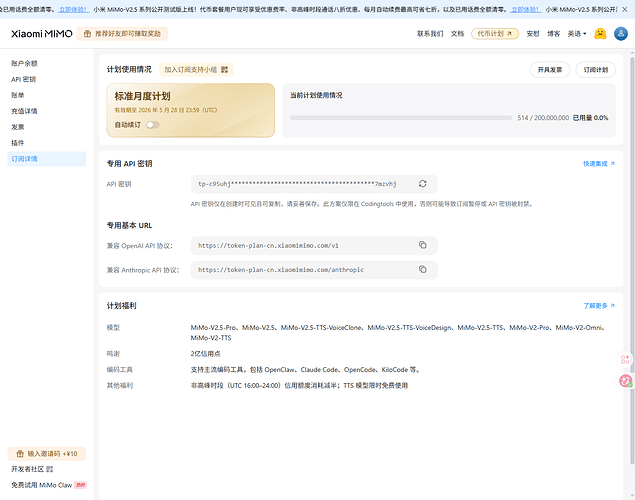Viewport: 635px width, 500px height.
Task: Click the 安慰 header link
Action: 533,34
